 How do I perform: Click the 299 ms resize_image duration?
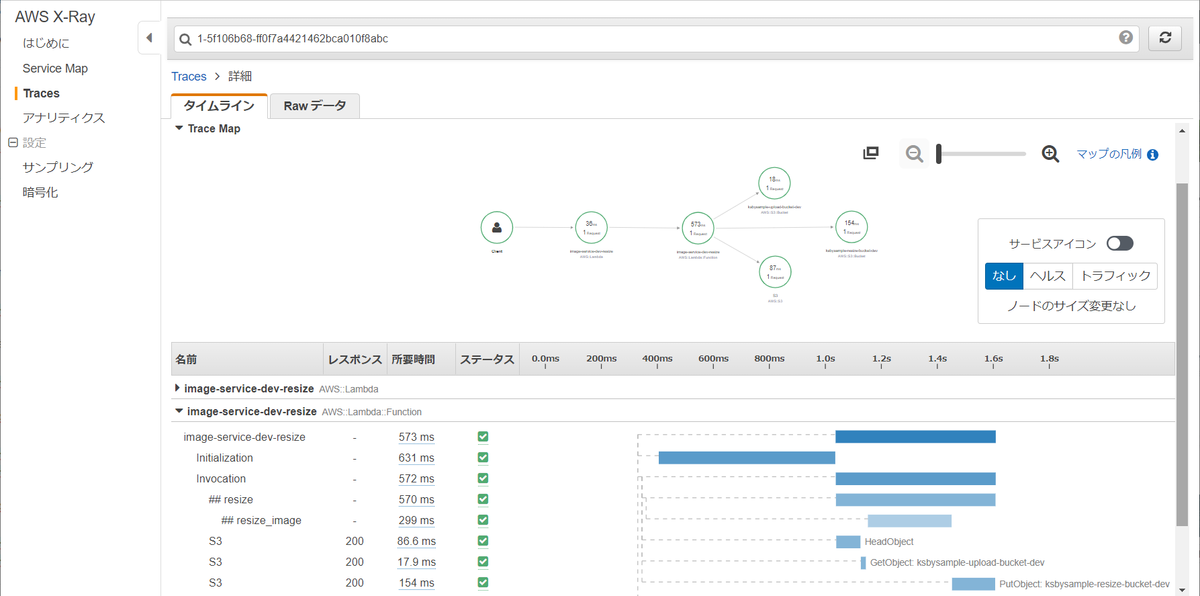coord(416,521)
